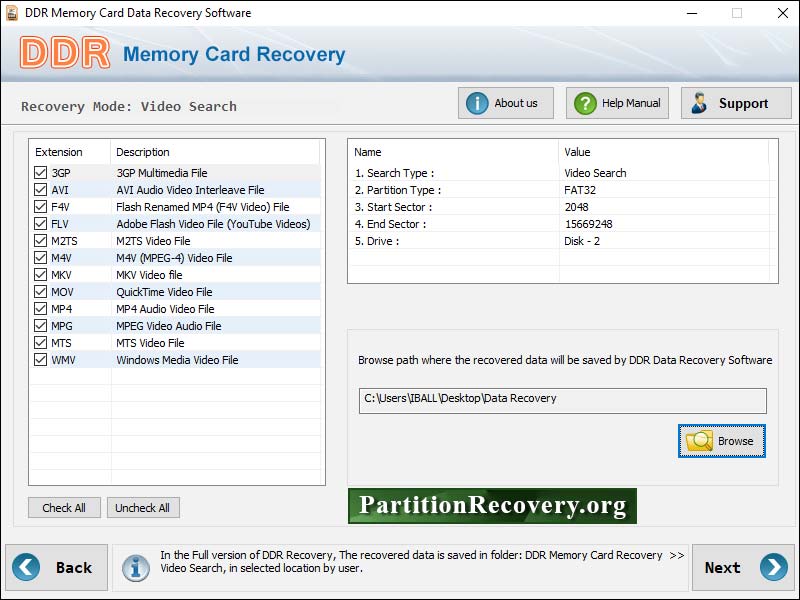This screenshot has width=800, height=600.
Task: Click 'Recovery Mode: Video Search' label
Action: tap(129, 107)
